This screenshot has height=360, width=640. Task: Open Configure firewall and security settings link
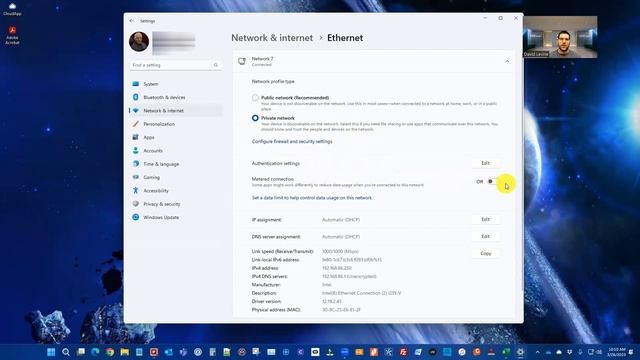click(292, 141)
